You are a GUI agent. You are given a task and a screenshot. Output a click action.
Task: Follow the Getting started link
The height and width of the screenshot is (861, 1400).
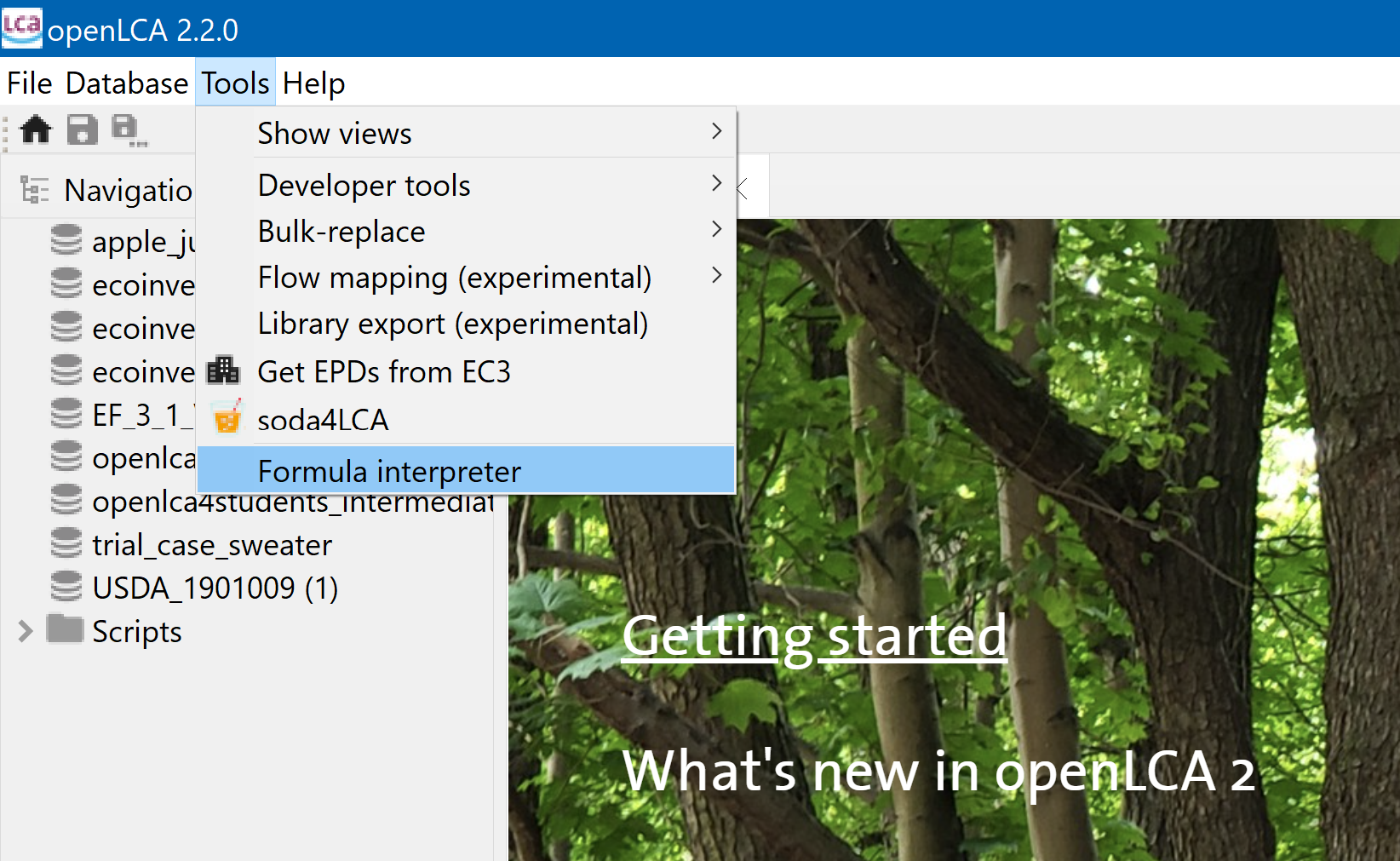click(x=815, y=636)
